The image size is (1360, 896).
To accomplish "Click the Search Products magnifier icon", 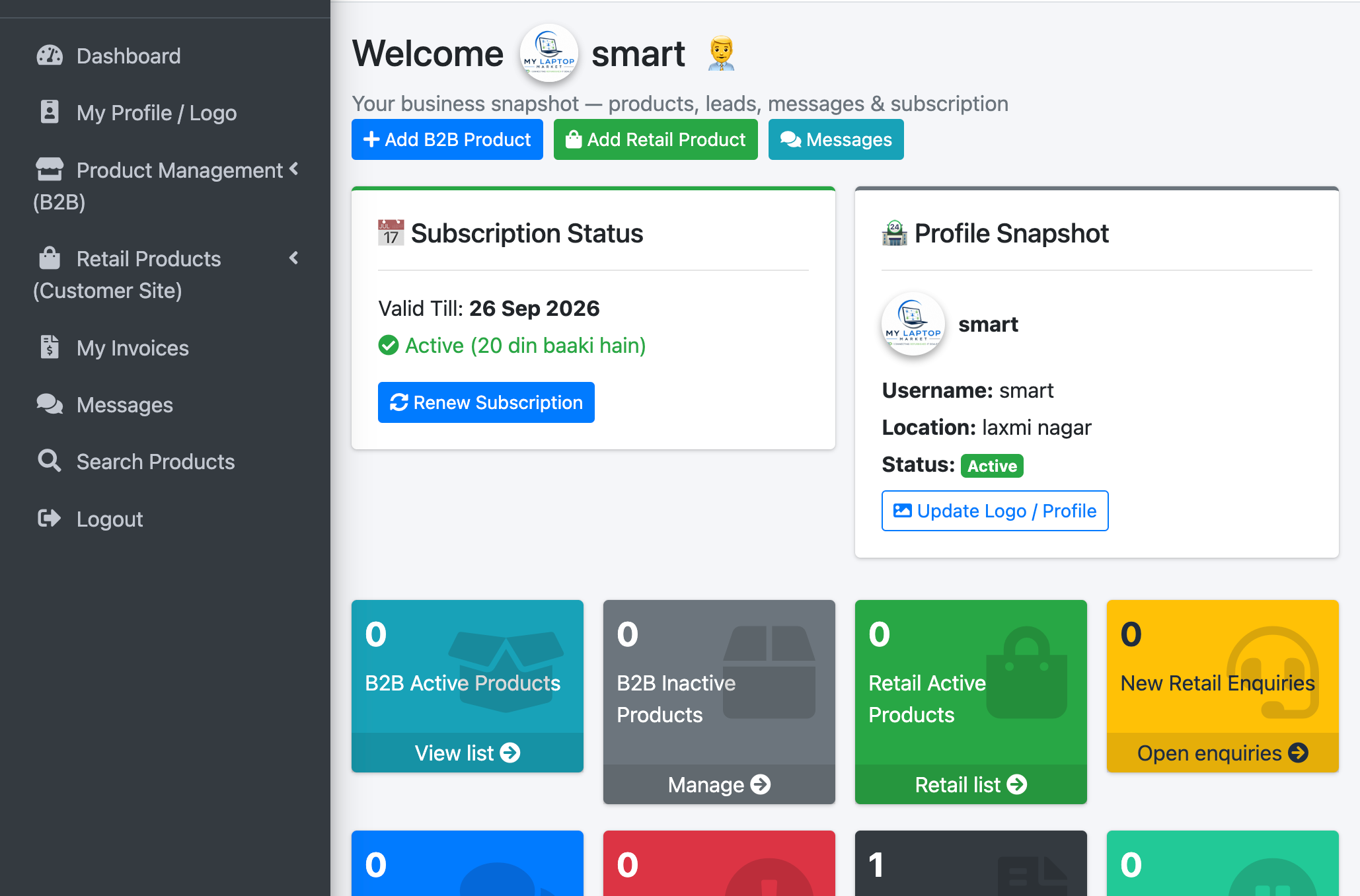I will pyautogui.click(x=50, y=461).
